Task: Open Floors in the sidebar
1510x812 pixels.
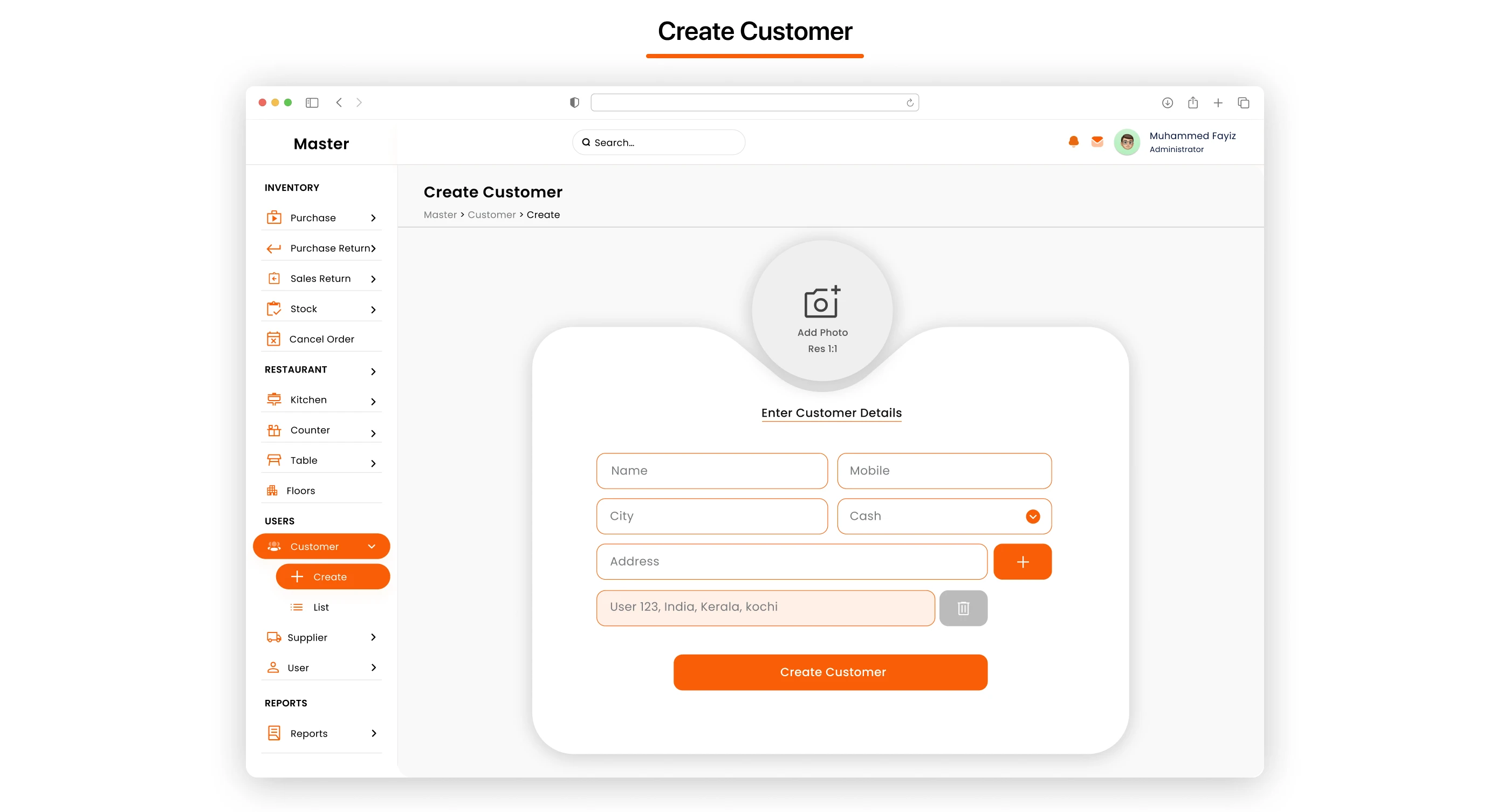Action: 300,491
